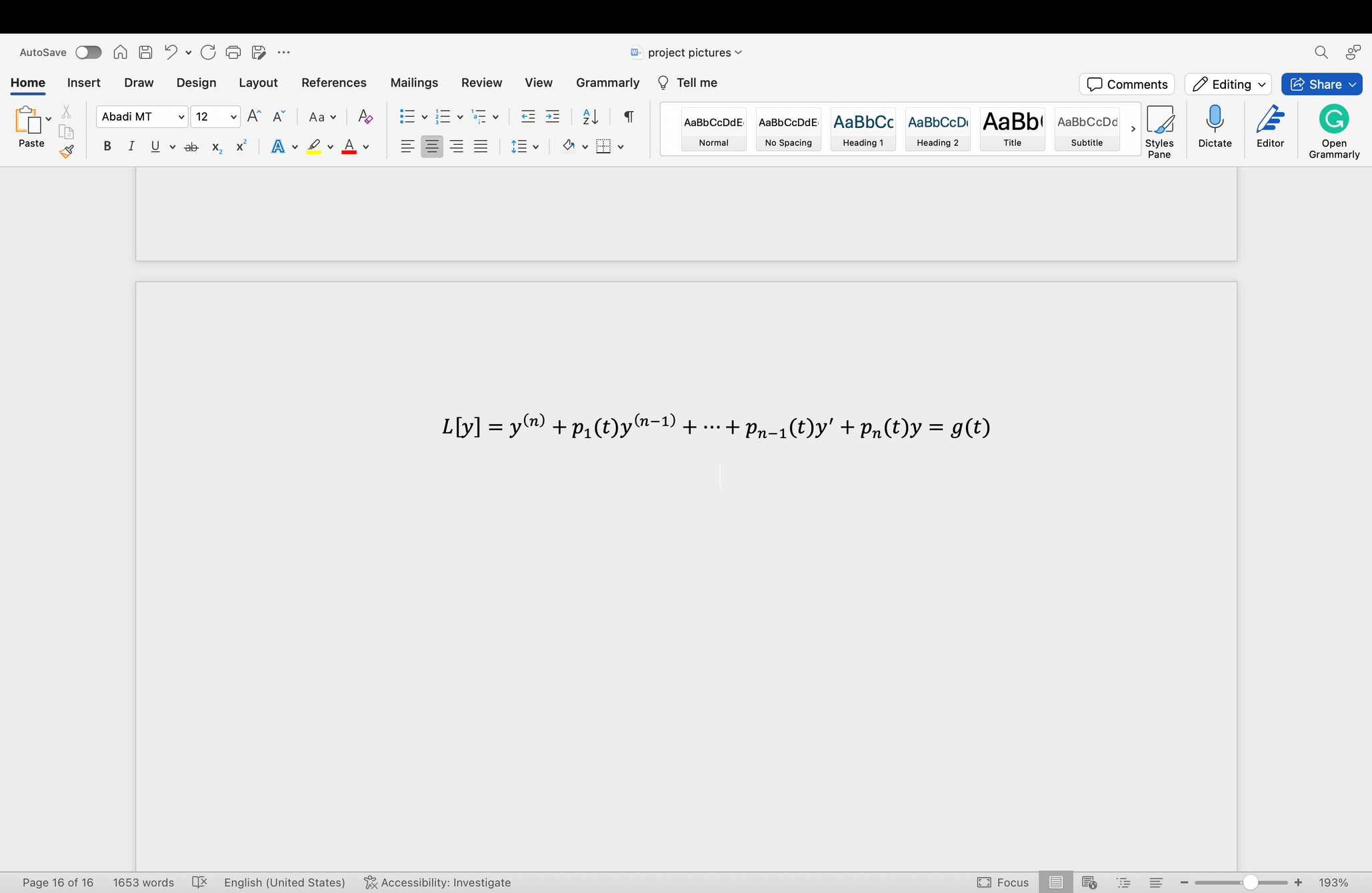Click the Strikethrough text icon

coord(191,147)
